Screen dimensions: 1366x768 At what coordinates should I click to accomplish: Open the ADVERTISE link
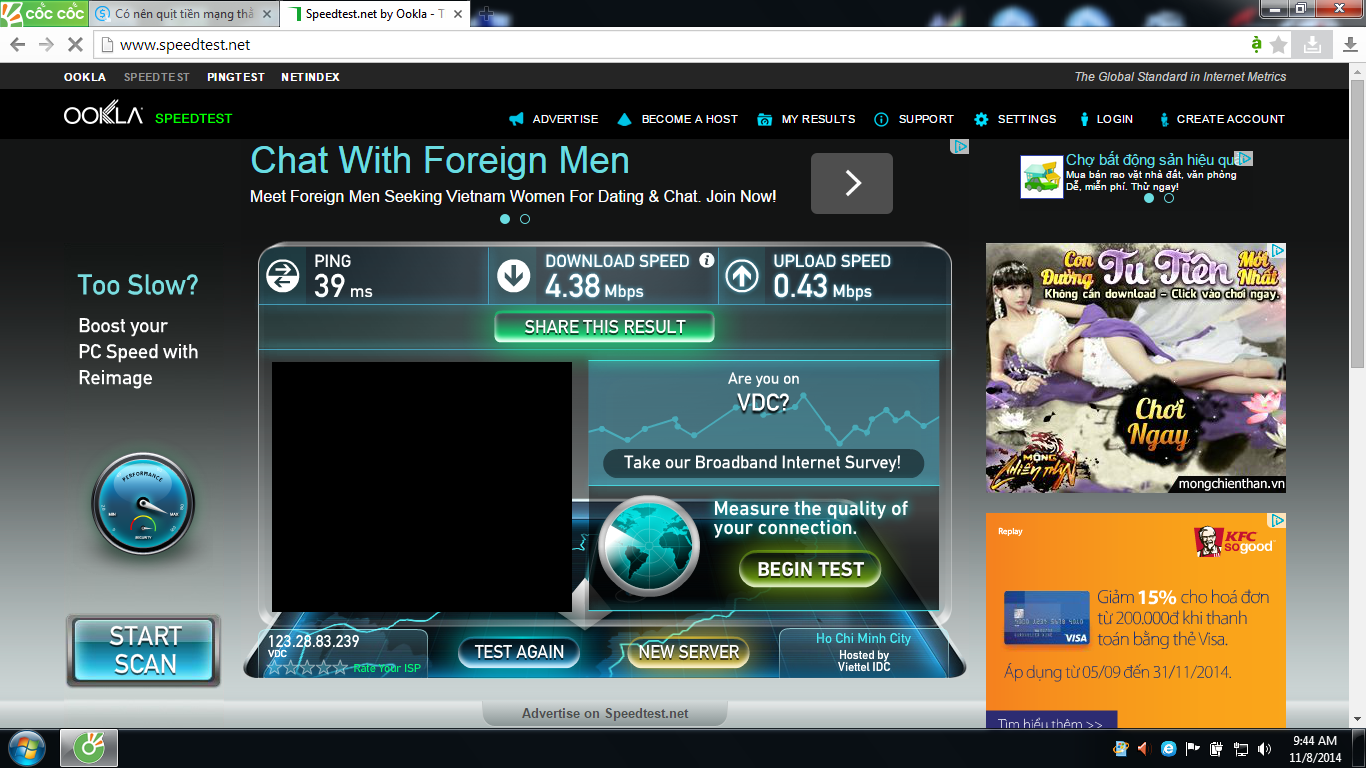[565, 119]
